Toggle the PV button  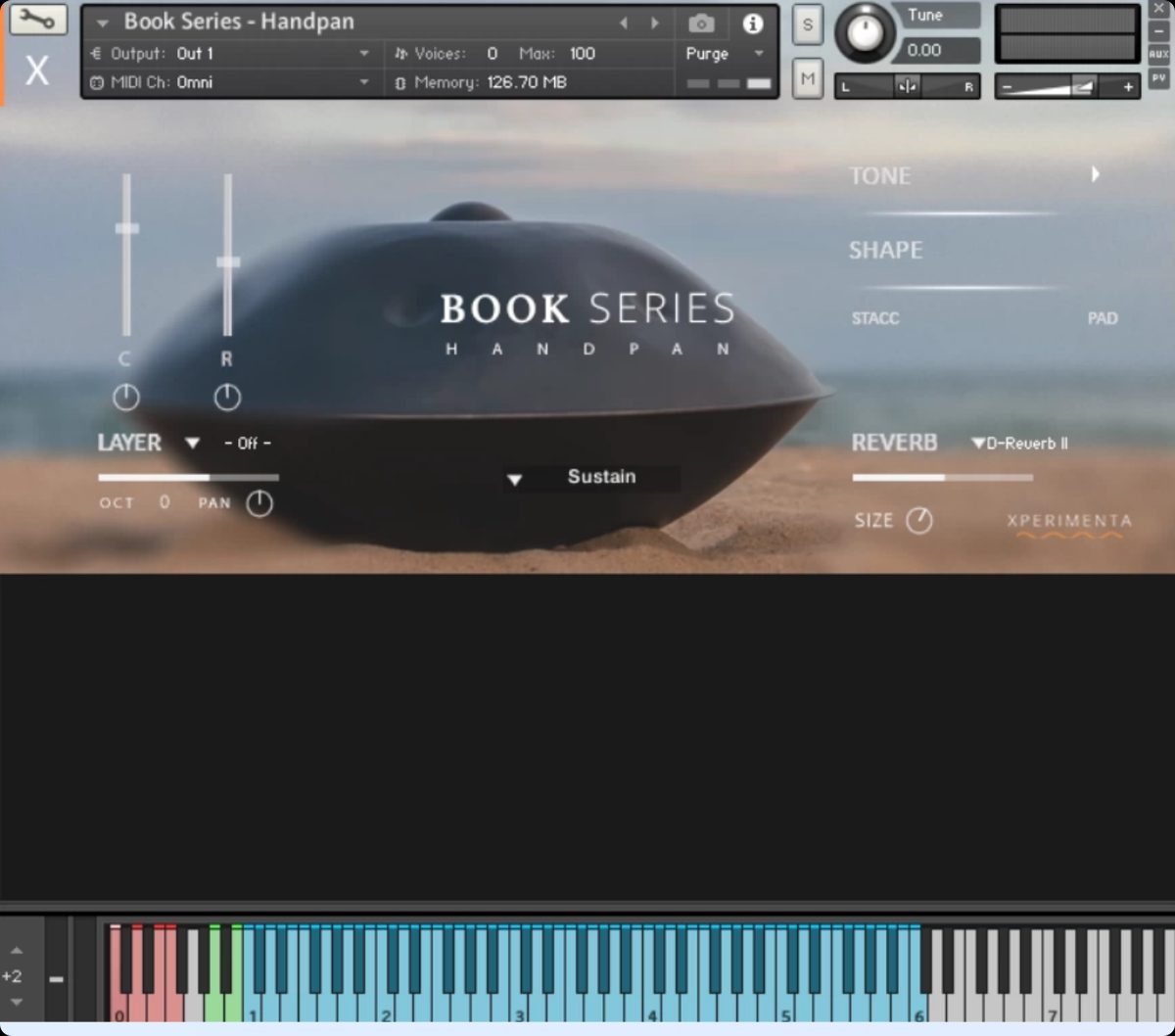(1158, 77)
